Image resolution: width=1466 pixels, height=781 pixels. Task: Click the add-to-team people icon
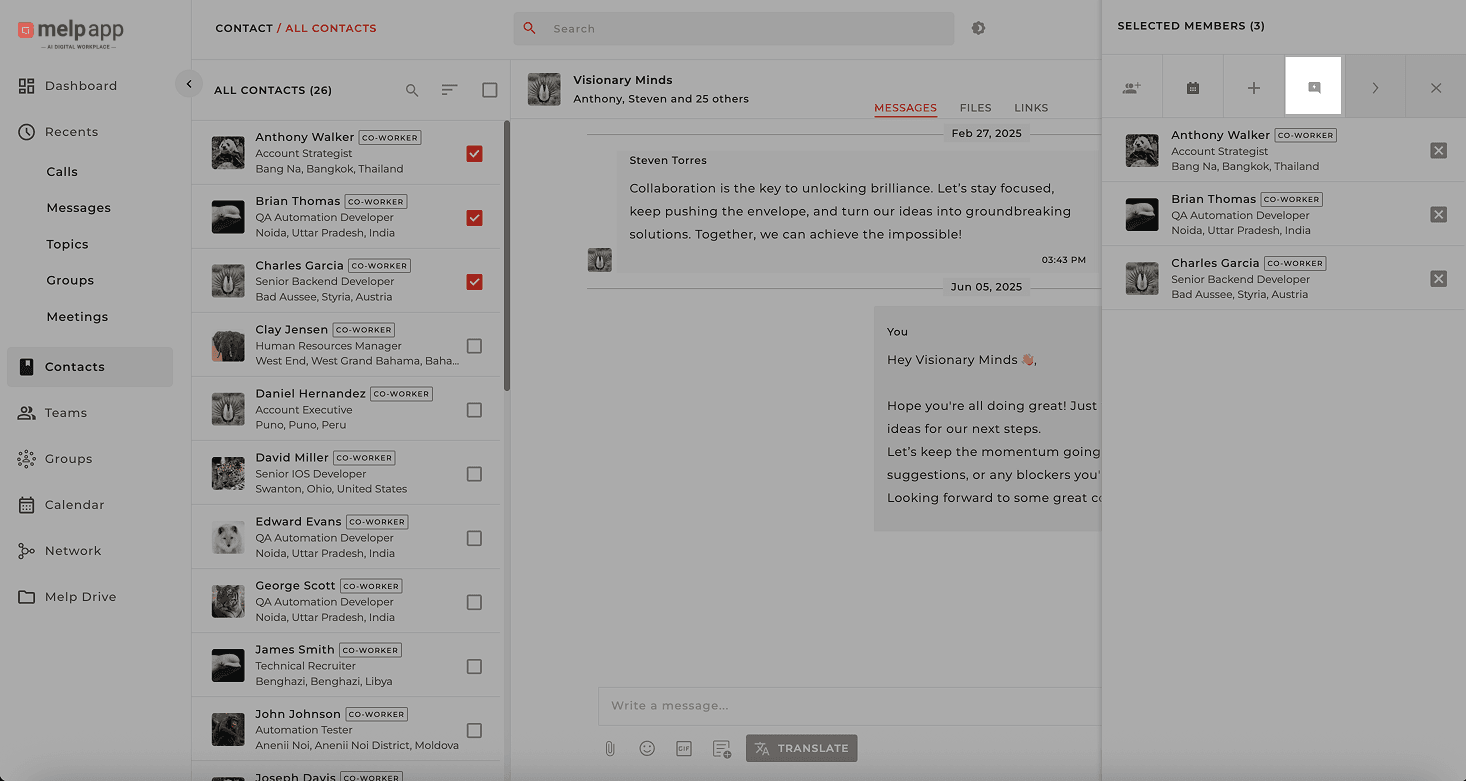[1131, 88]
